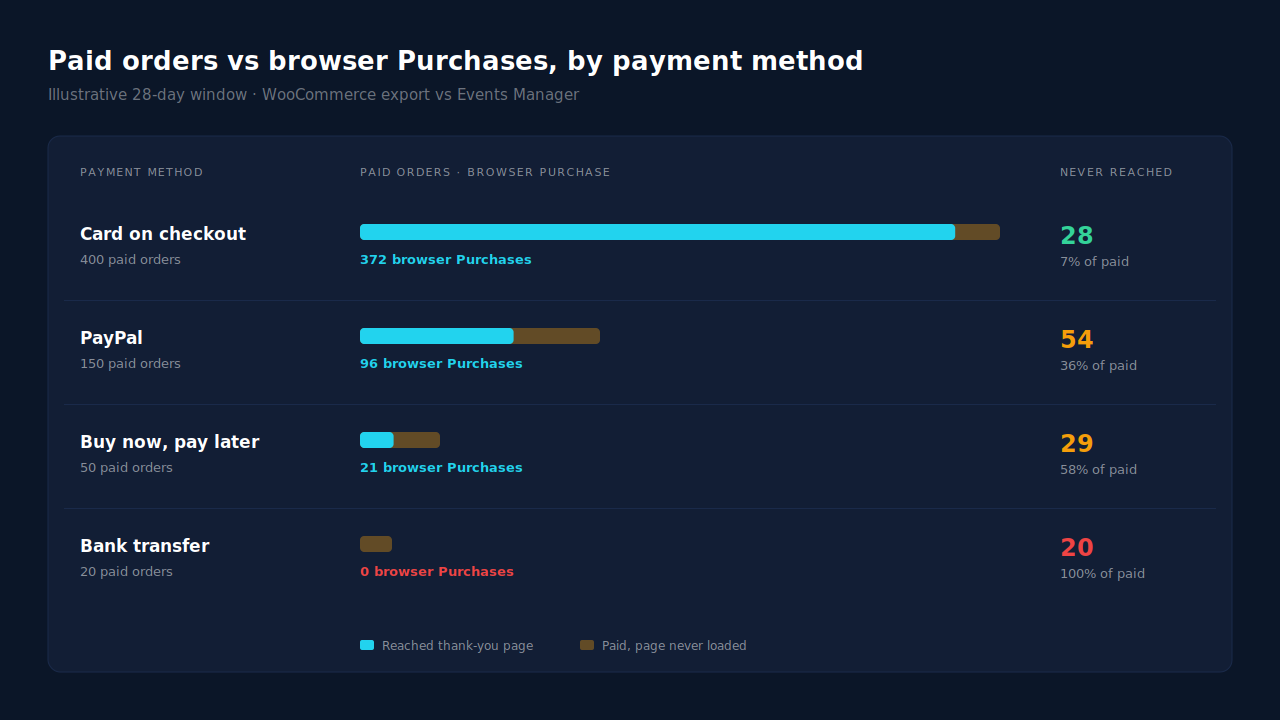
Task: Click the orange '54' never-reached value
Action: (x=1077, y=340)
